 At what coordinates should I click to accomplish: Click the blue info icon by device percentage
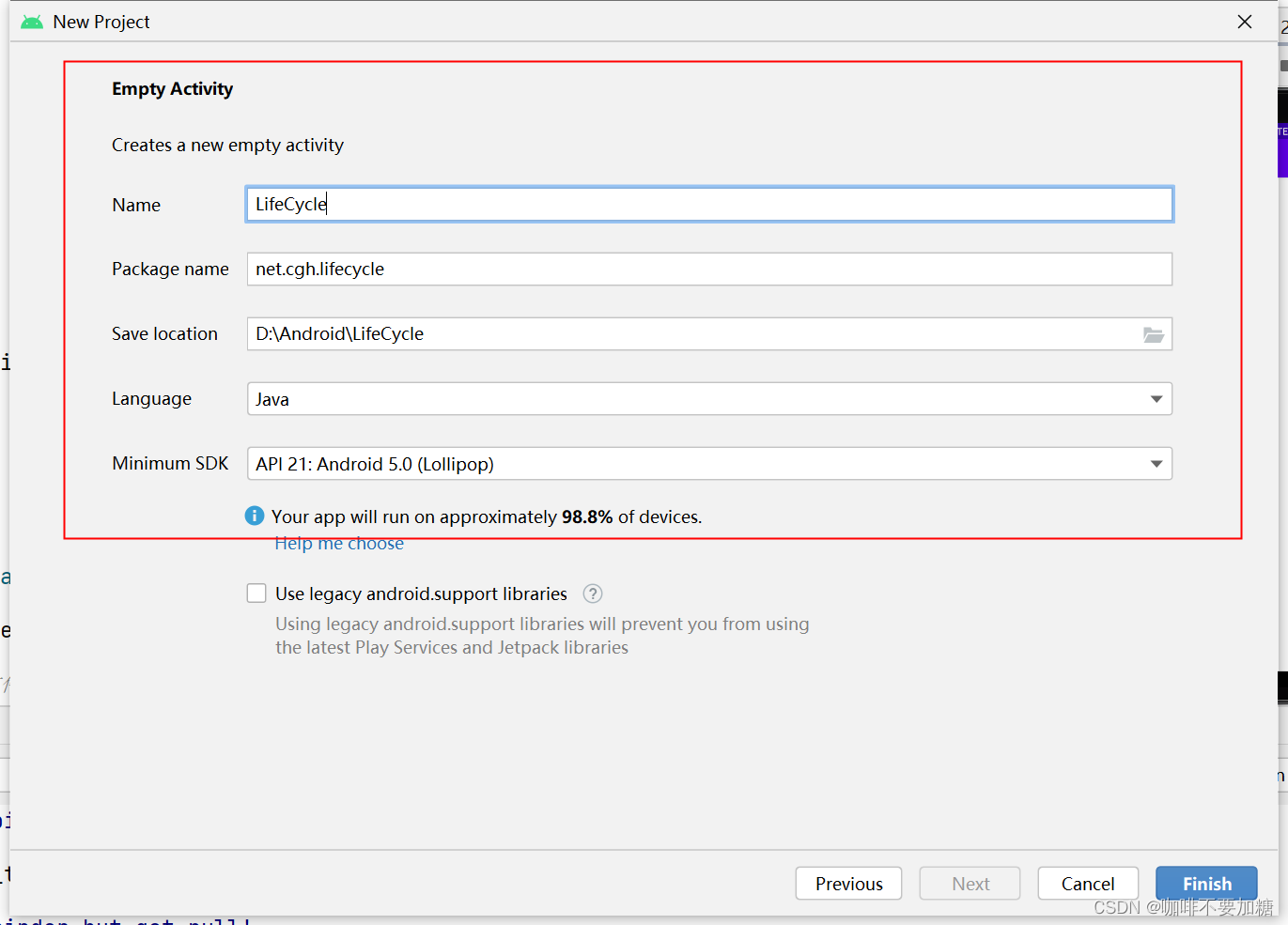point(255,516)
